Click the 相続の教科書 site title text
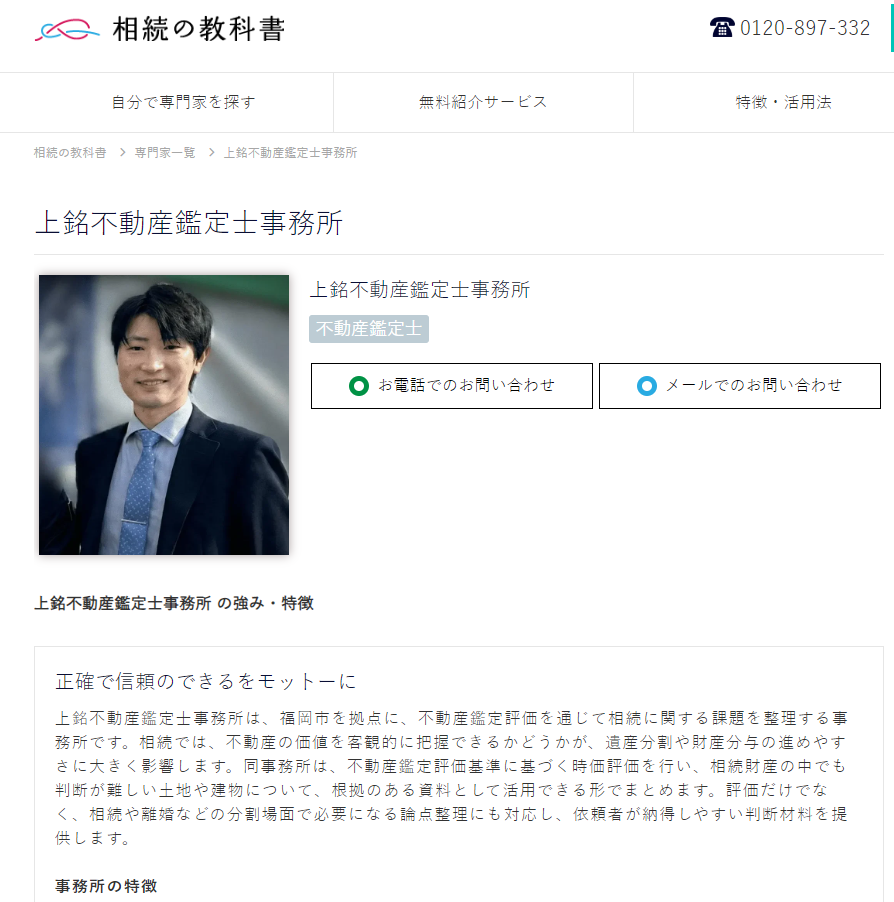The height and width of the screenshot is (902, 894). tap(198, 29)
